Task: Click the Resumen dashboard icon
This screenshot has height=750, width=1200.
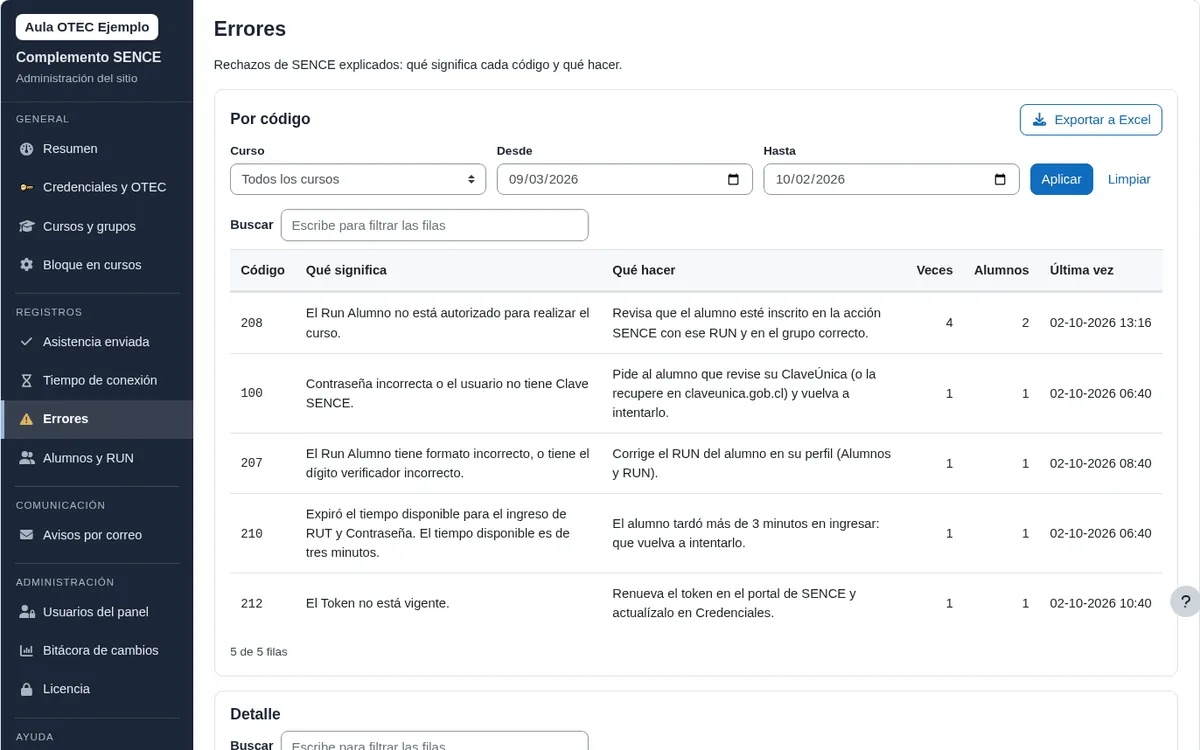Action: (27, 149)
